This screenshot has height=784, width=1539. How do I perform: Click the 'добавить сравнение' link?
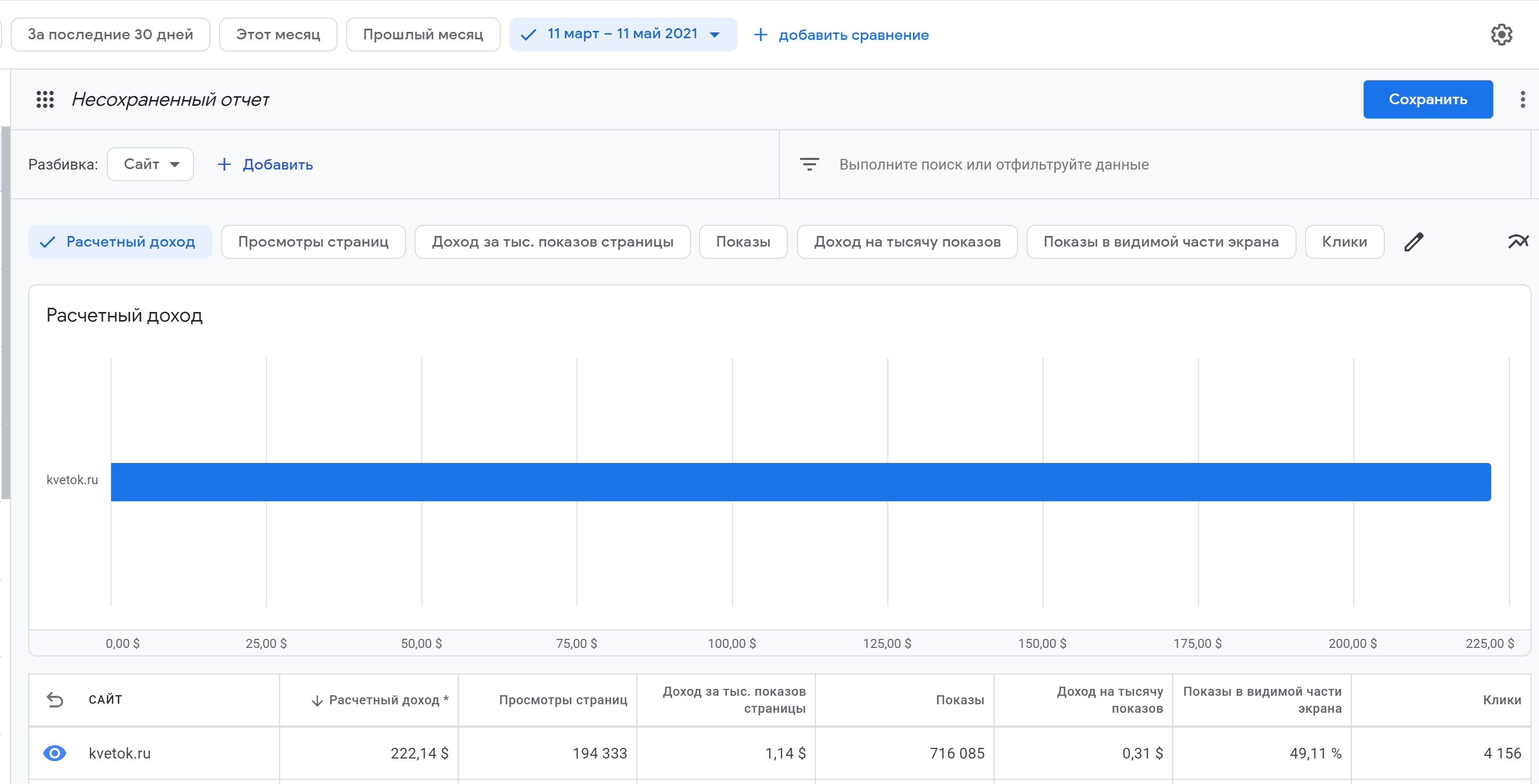(x=853, y=35)
